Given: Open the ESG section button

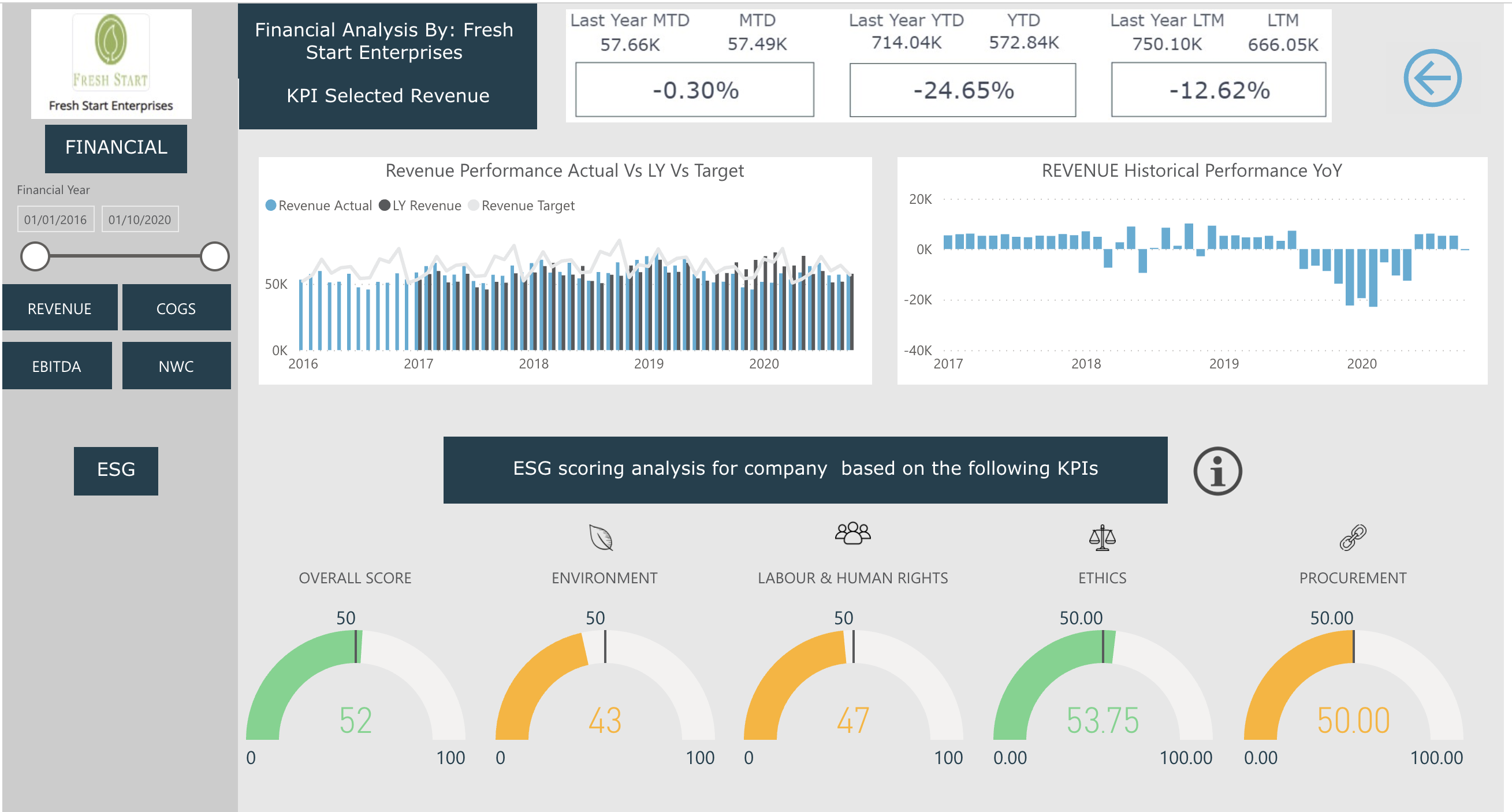Looking at the screenshot, I should [116, 470].
